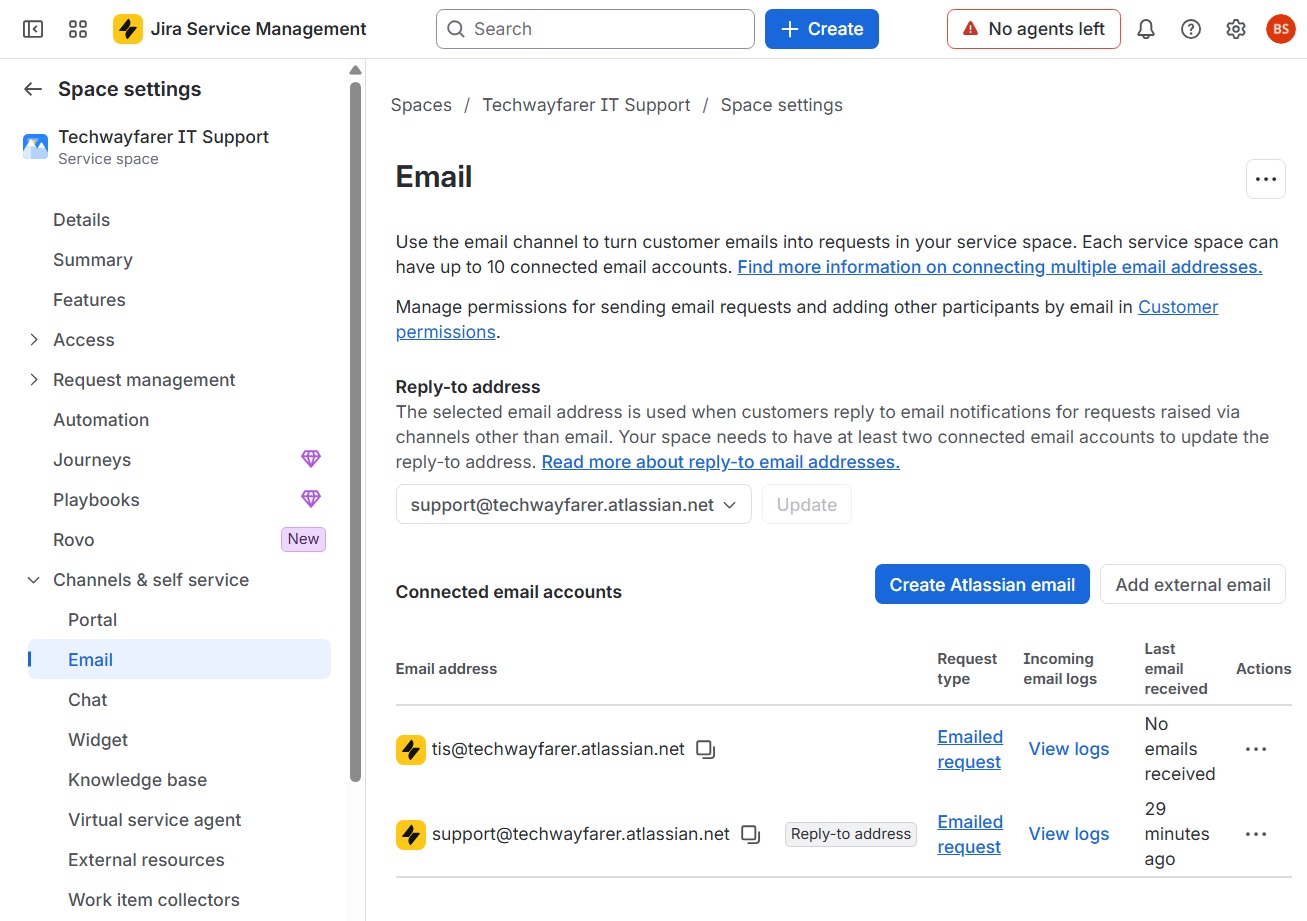This screenshot has width=1307, height=921.
Task: Open the Email page more options menu
Action: point(1266,179)
